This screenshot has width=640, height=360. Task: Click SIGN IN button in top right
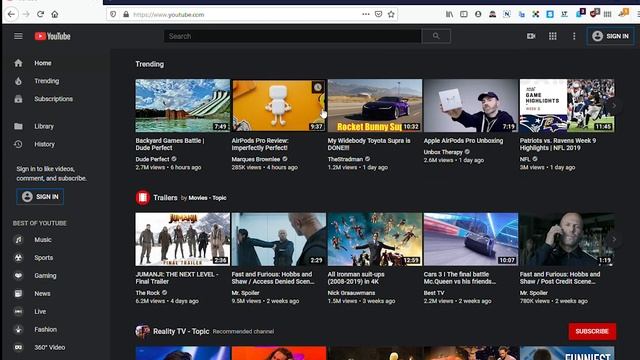[x=611, y=36]
